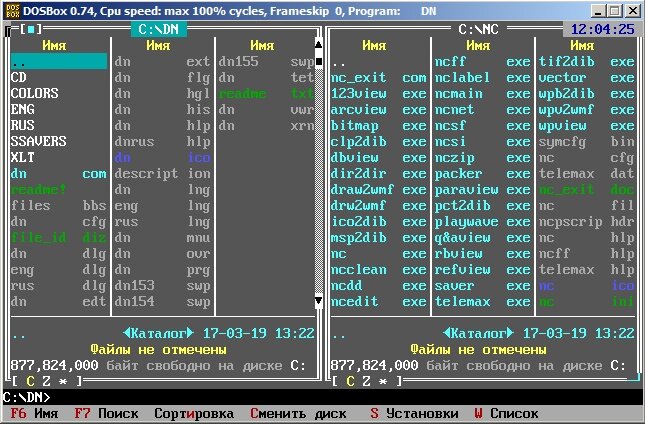Click the F6 Имя item in the bottom bar

pos(35,413)
